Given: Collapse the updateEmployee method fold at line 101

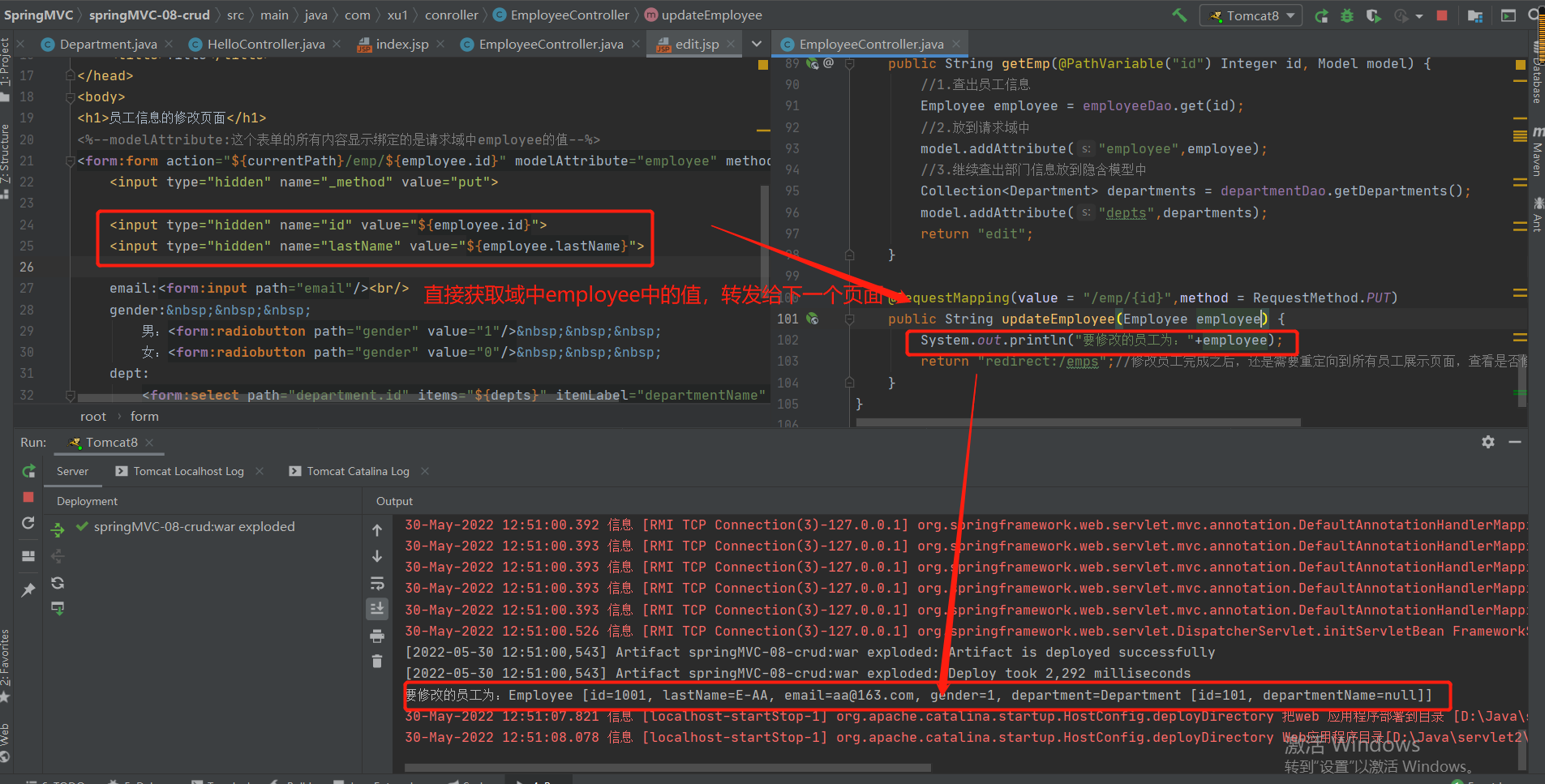Looking at the screenshot, I should pyautogui.click(x=849, y=319).
